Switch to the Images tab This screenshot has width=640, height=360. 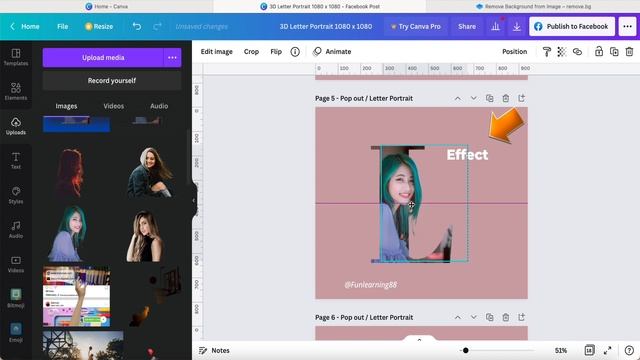click(66, 106)
